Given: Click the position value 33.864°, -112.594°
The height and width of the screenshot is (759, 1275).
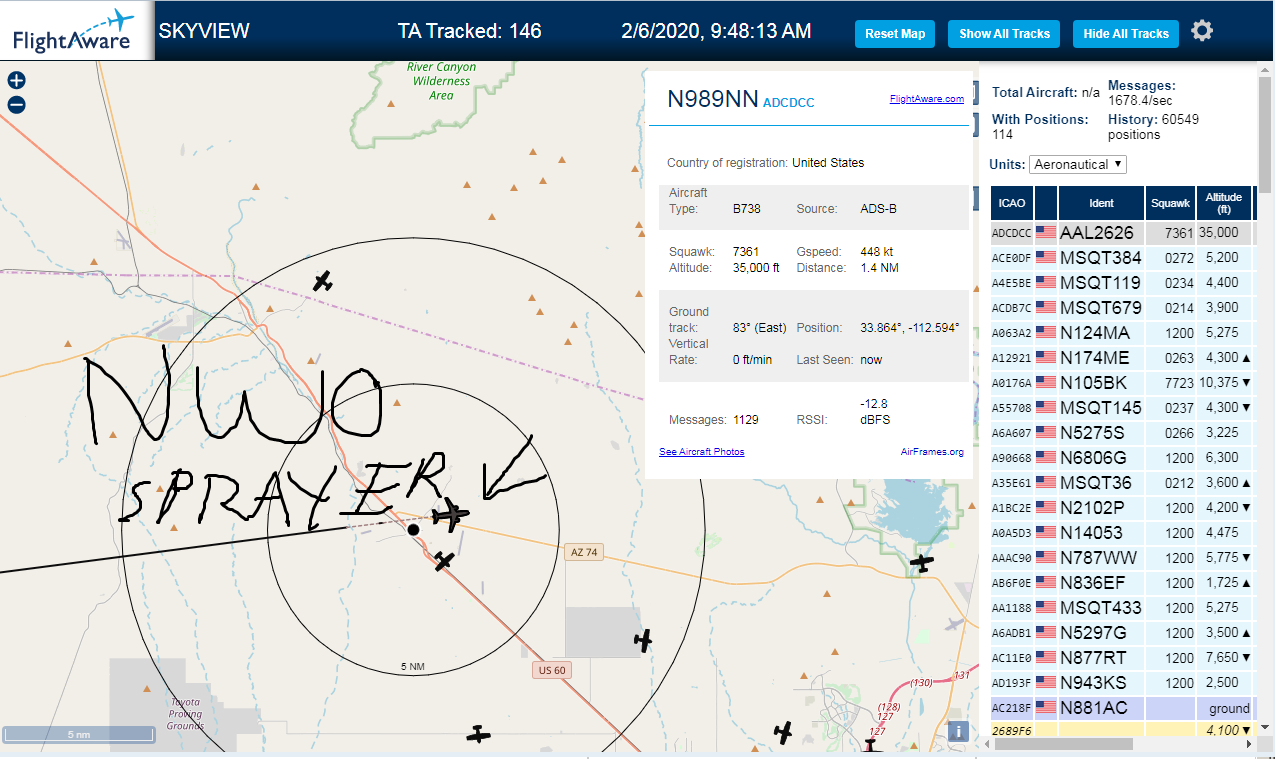Looking at the screenshot, I should coord(909,327).
